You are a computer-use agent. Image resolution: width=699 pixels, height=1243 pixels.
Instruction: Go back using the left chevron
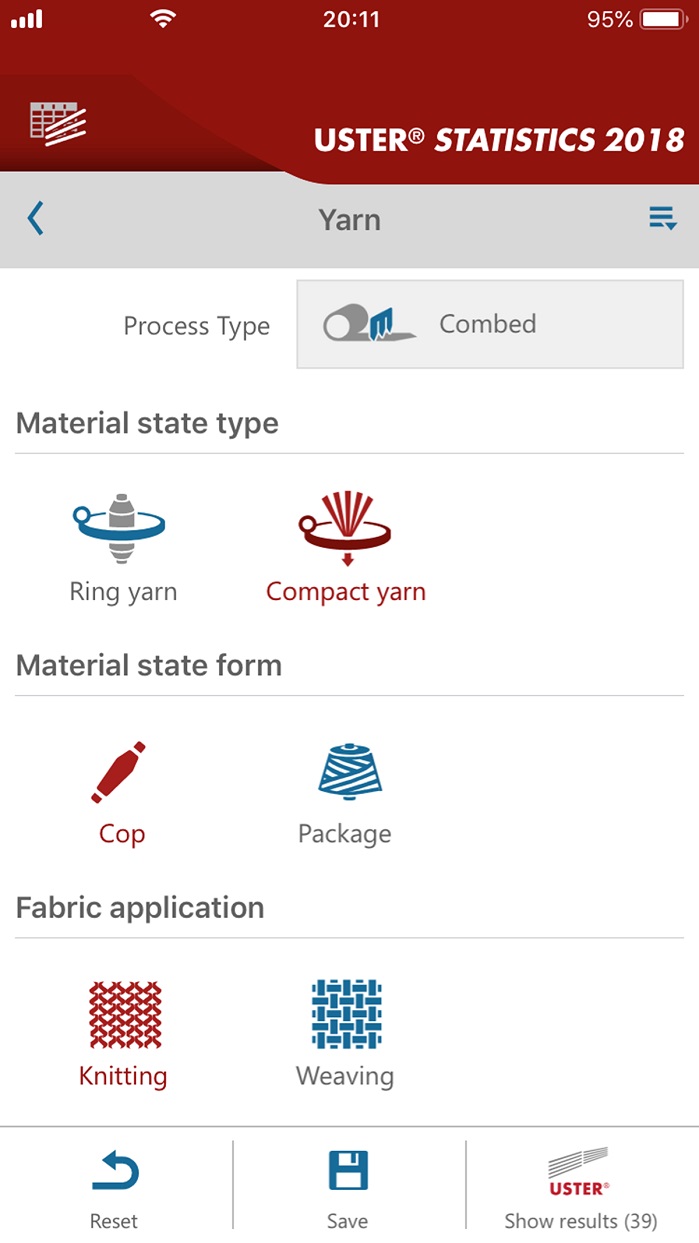coord(36,218)
